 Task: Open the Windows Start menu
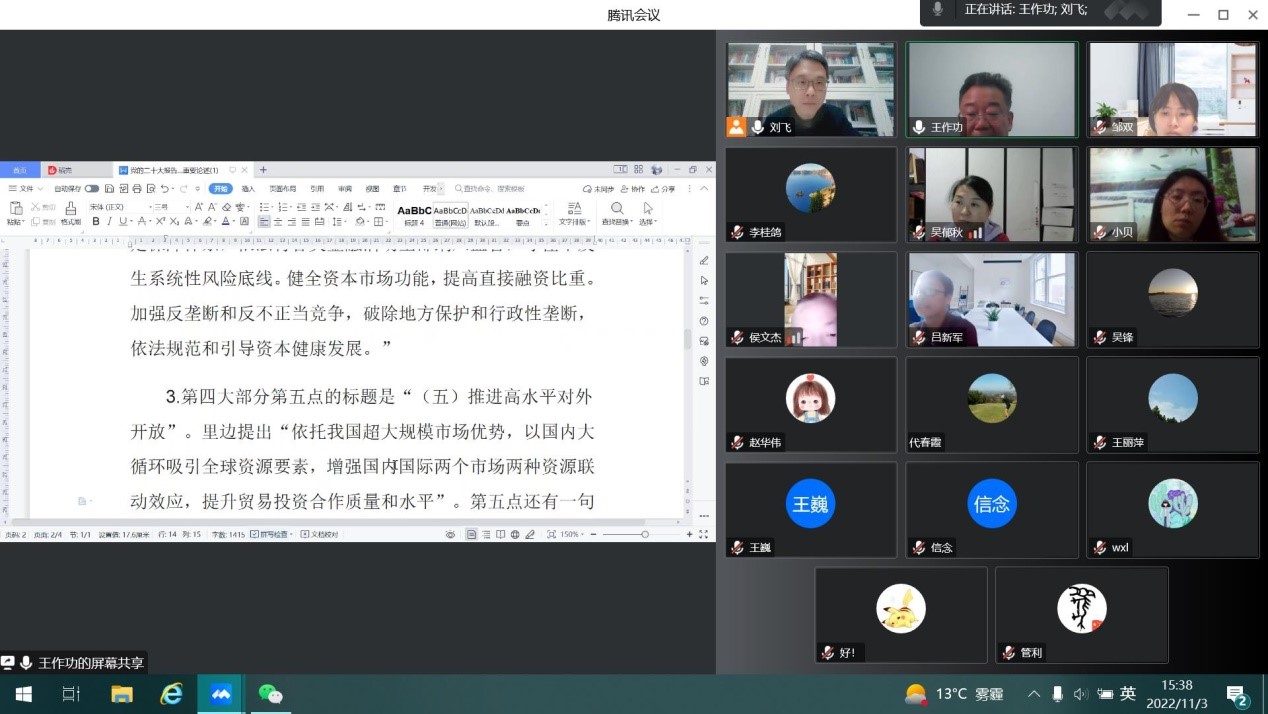click(23, 693)
